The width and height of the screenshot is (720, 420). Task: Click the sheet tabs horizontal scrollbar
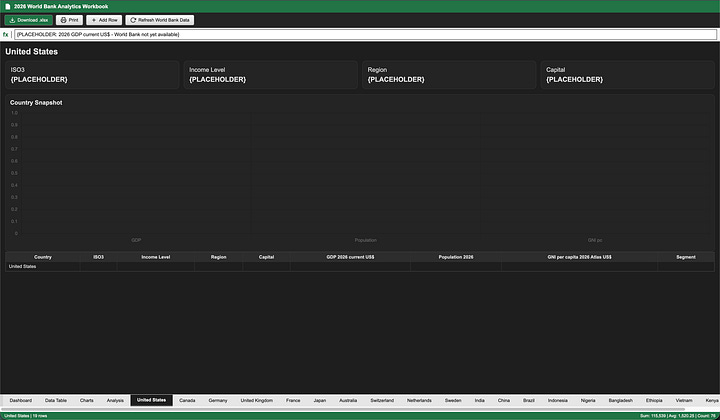(x=343, y=409)
